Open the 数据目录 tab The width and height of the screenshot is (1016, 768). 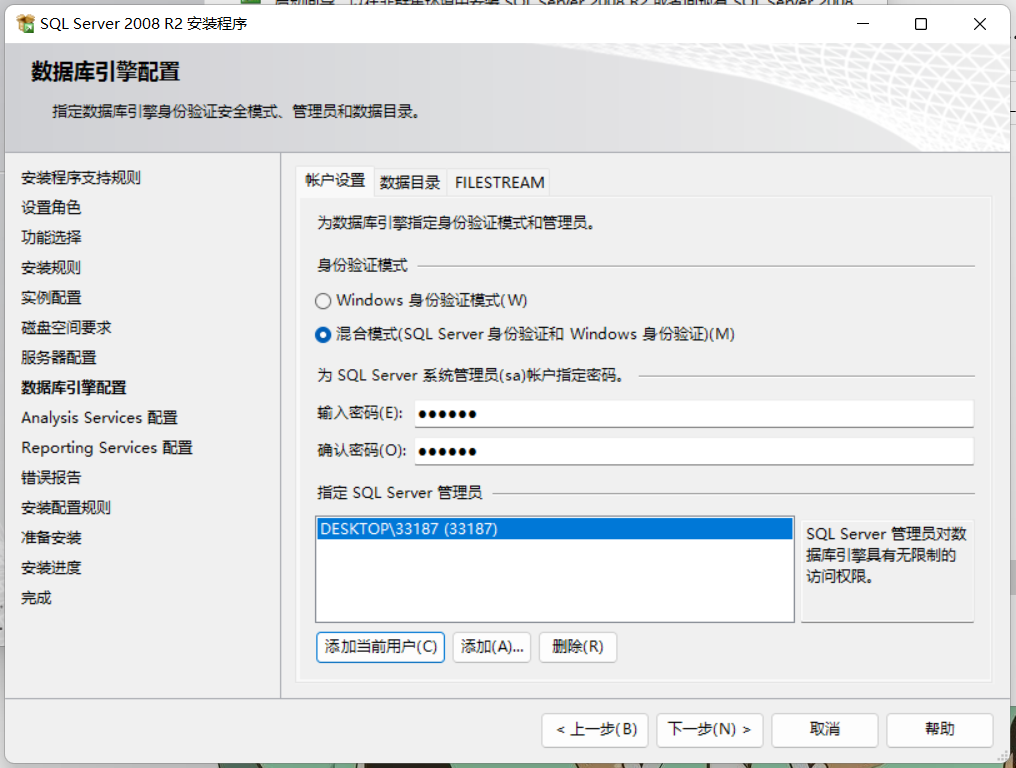(410, 183)
